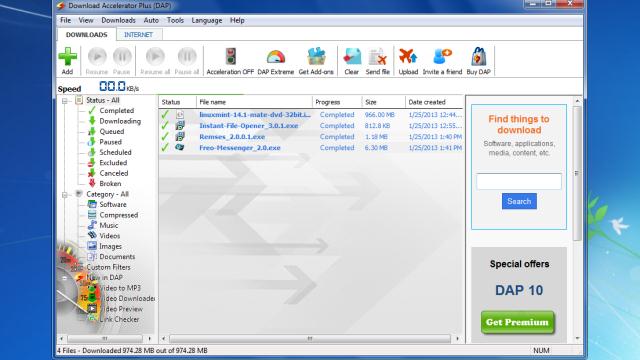The width and height of the screenshot is (640, 360).
Task: Click the file list horizontal scrollbar
Action: click(310, 338)
